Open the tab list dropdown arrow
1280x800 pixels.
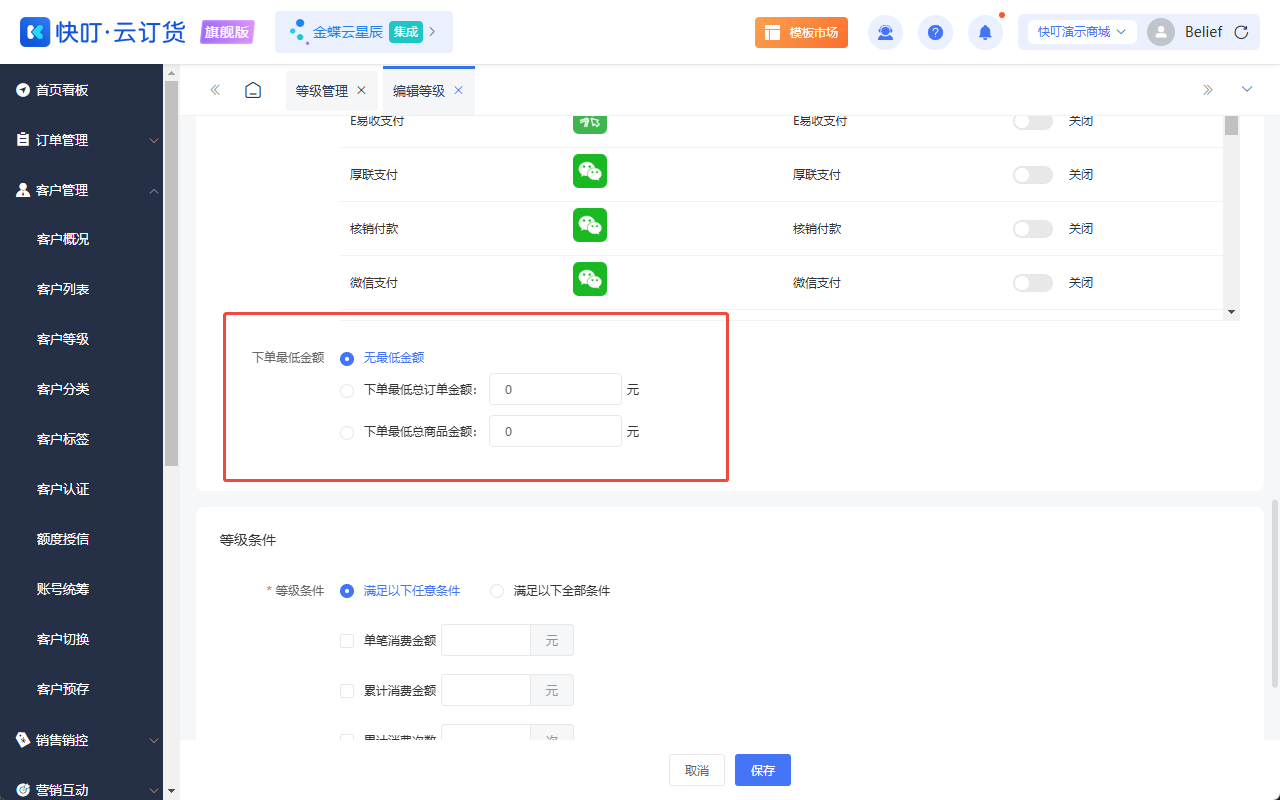1247,90
